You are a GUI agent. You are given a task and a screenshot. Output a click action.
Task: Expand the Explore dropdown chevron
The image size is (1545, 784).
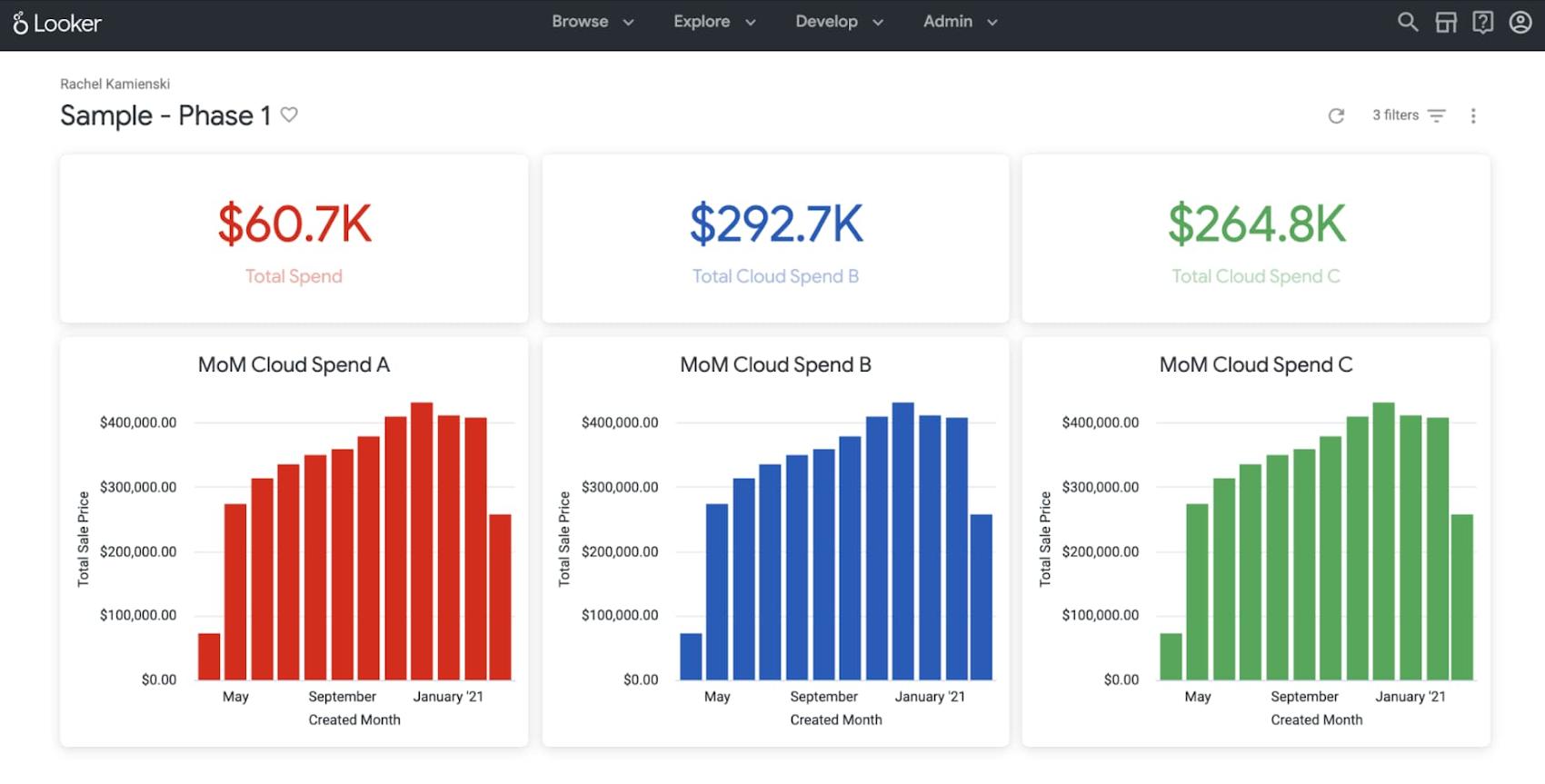(x=751, y=23)
